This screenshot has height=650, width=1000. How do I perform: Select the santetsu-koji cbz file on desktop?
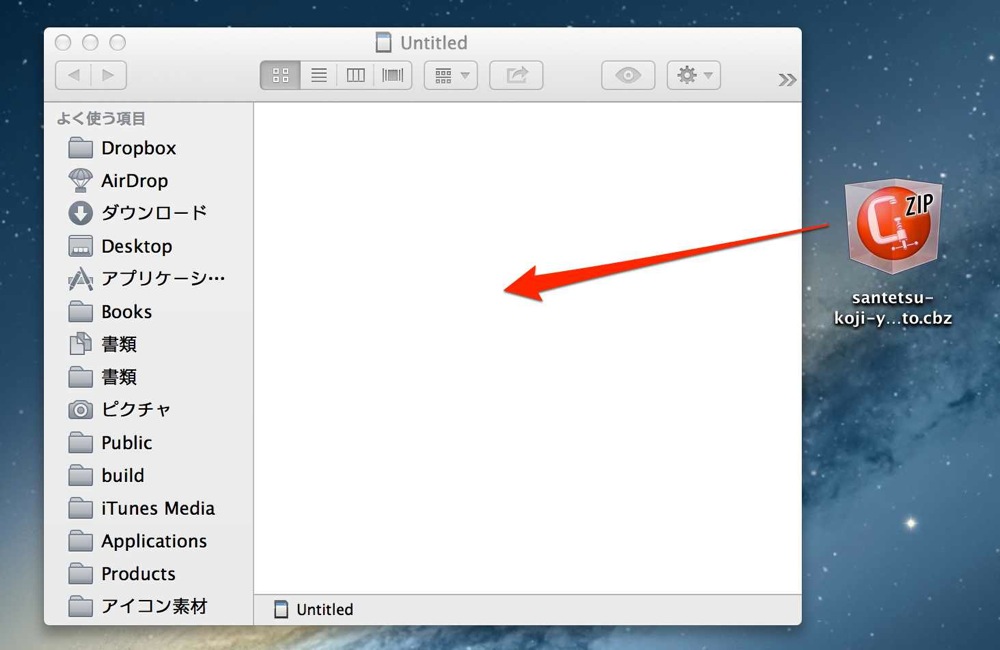[x=893, y=253]
